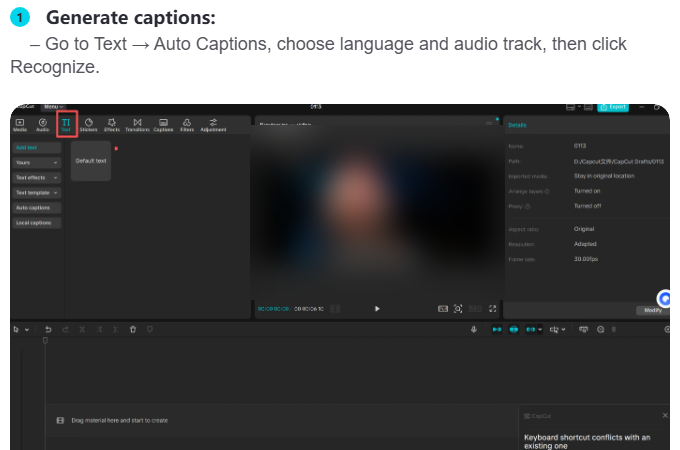Enter full screen preview
This screenshot has width=680, height=450.
tap(493, 309)
